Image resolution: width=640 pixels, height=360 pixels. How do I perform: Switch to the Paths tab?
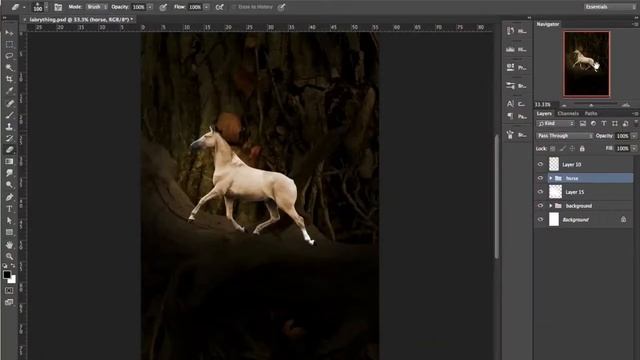coord(591,113)
